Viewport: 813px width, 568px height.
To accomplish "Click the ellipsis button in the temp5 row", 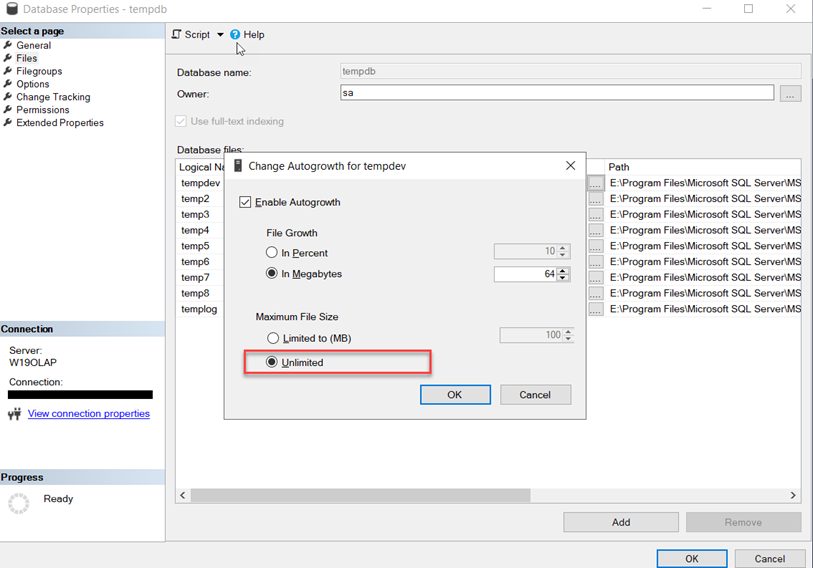I will click(595, 246).
